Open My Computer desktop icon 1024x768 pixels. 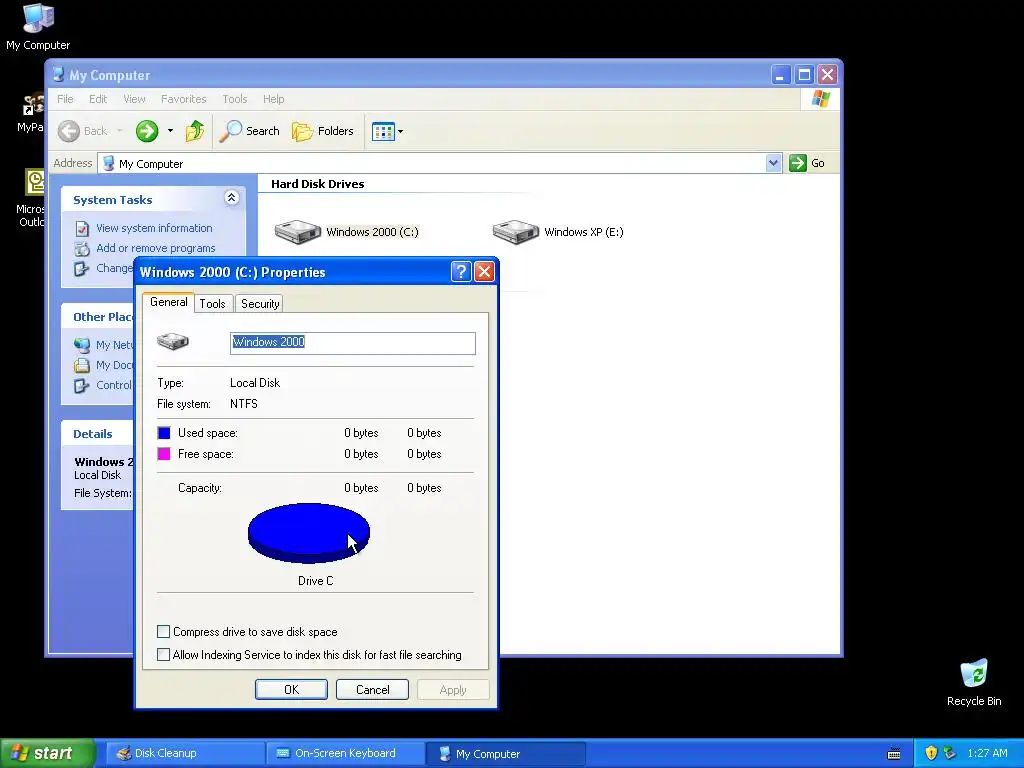[38, 27]
